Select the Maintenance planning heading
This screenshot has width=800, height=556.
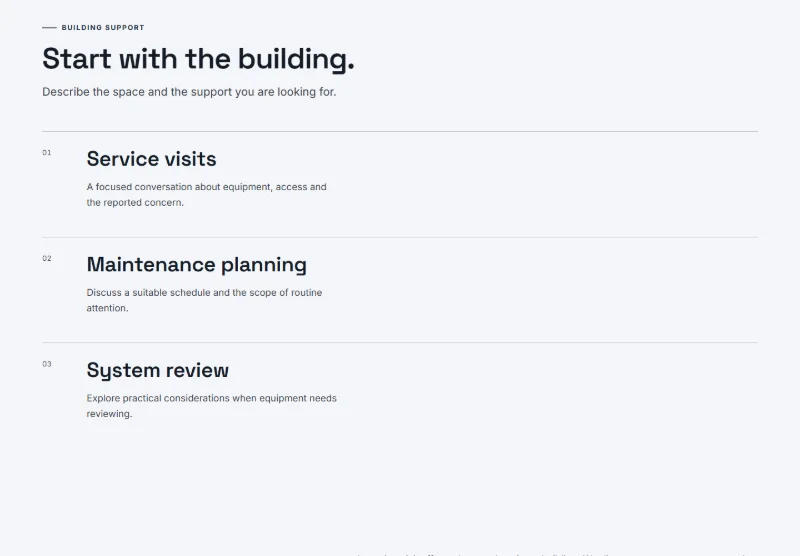click(196, 265)
